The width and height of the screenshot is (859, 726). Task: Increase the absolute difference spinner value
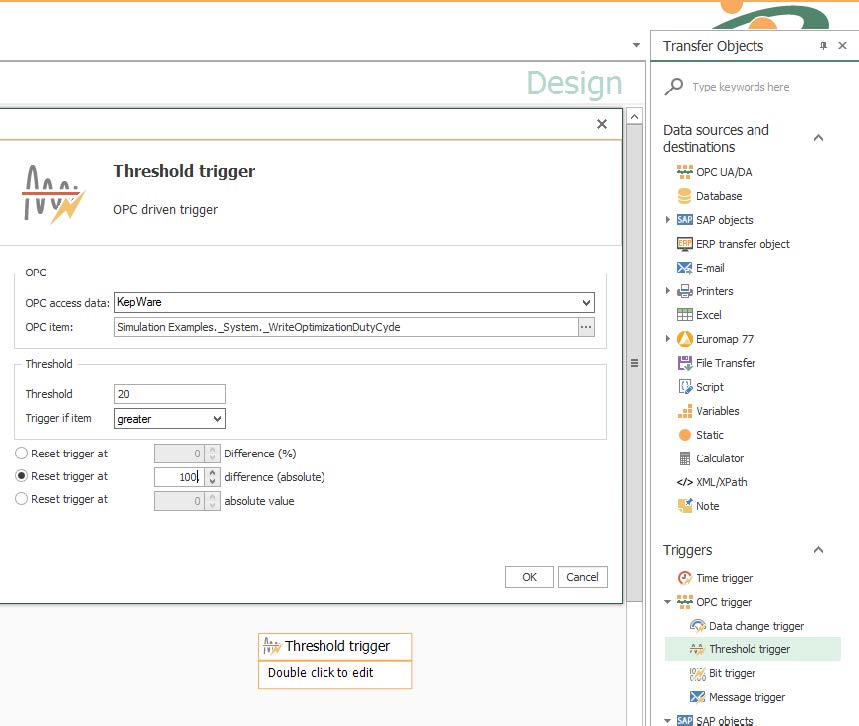212,473
